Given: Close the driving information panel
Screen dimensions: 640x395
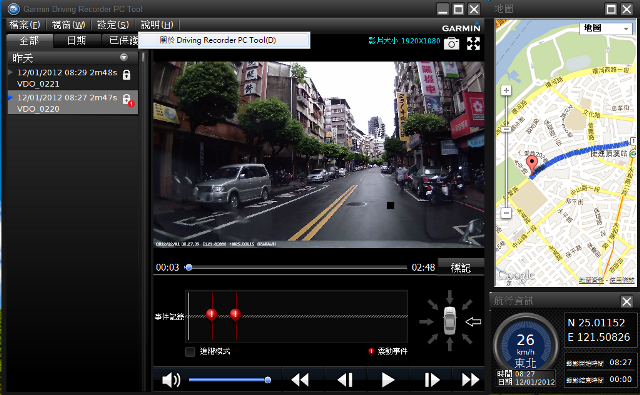Looking at the screenshot, I should (627, 302).
